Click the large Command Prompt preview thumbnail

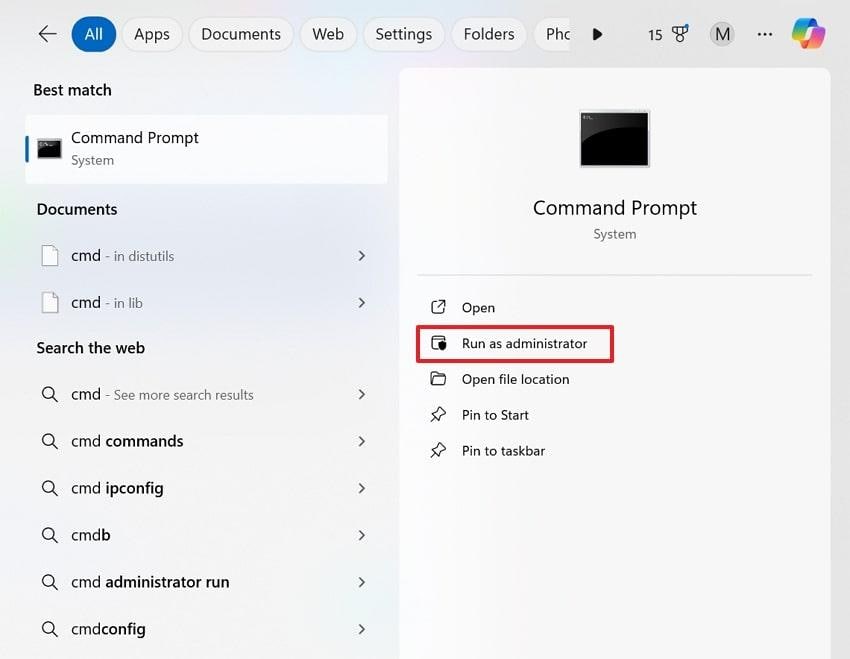click(614, 139)
